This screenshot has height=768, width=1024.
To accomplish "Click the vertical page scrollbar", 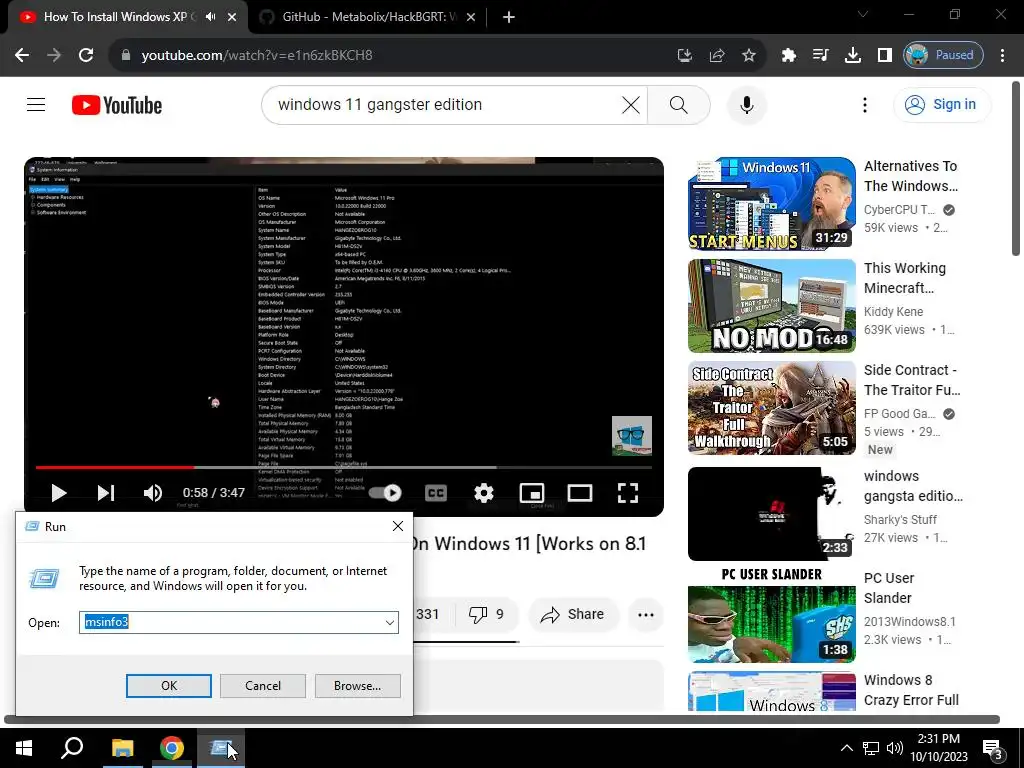I will click(x=1016, y=170).
